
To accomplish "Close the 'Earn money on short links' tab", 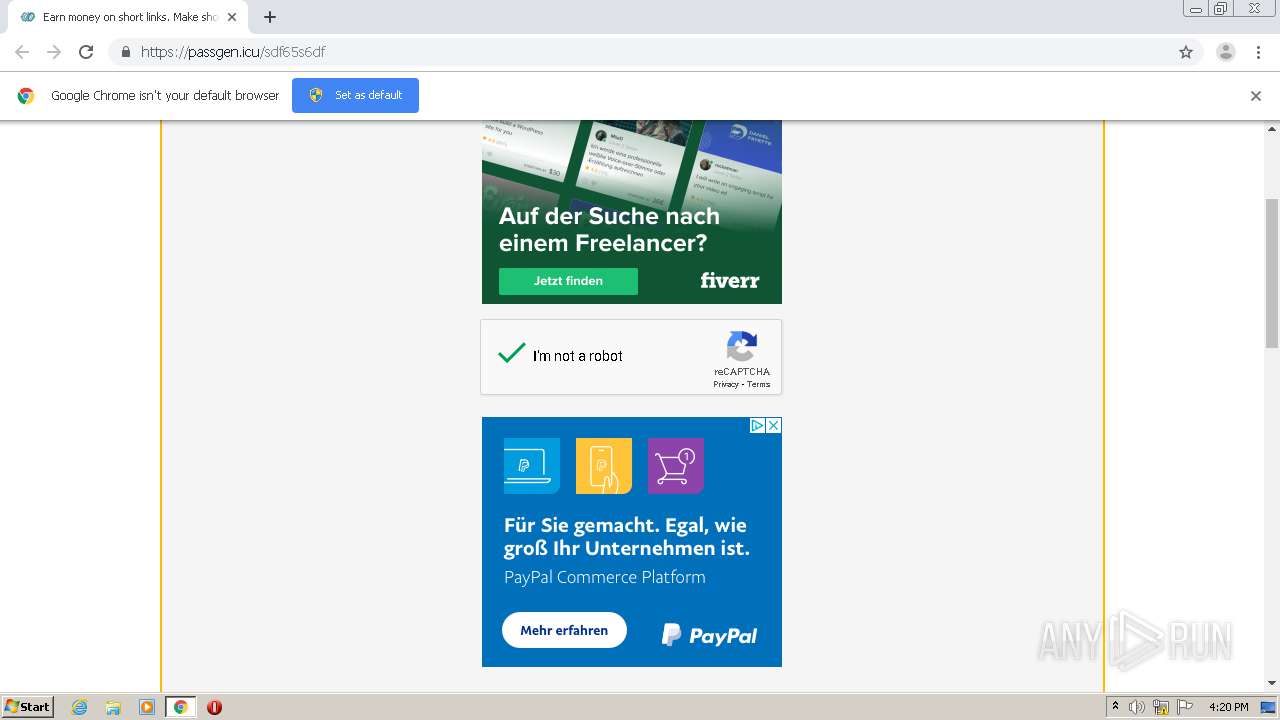I will [x=232, y=17].
